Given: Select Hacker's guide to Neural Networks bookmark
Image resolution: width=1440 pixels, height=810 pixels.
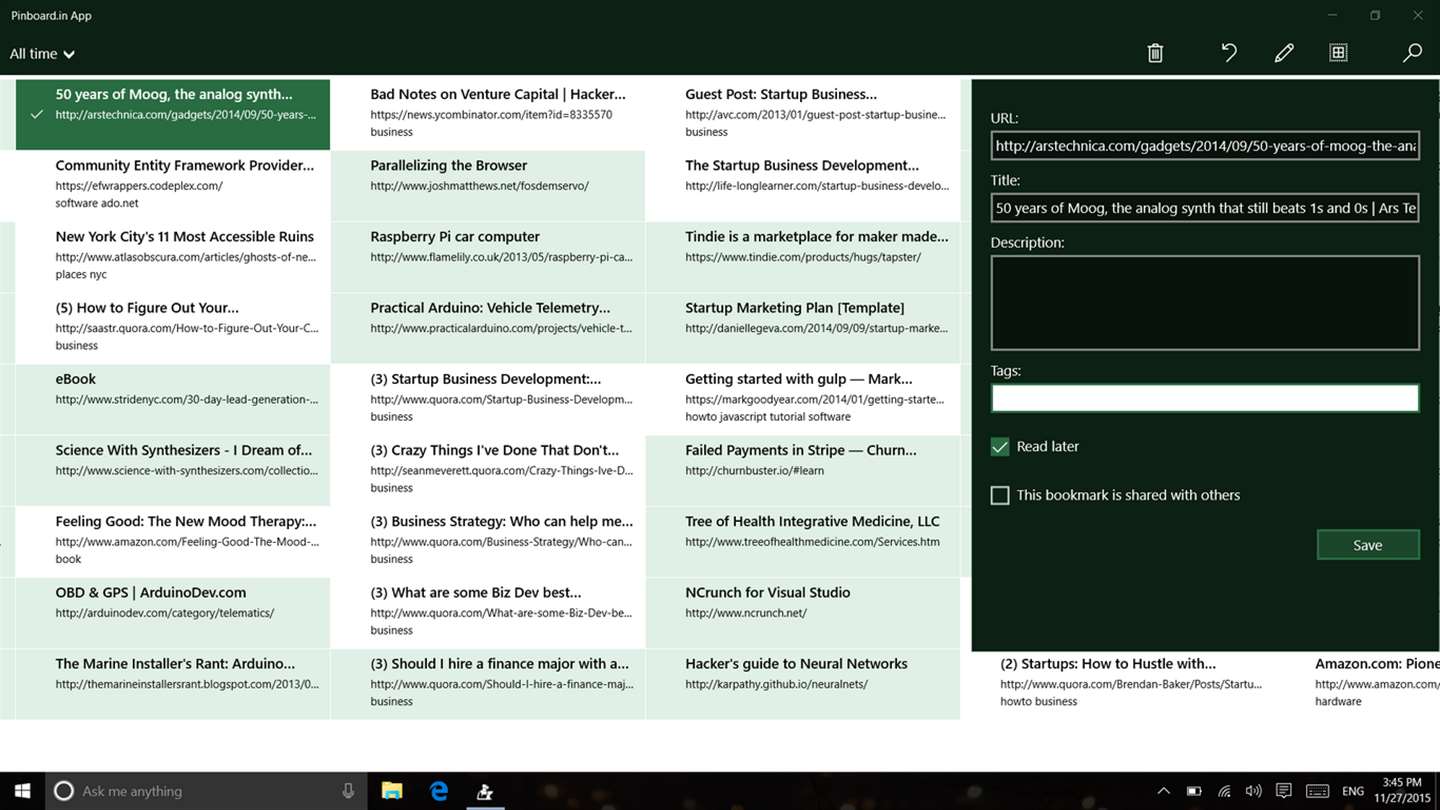Looking at the screenshot, I should tap(803, 684).
